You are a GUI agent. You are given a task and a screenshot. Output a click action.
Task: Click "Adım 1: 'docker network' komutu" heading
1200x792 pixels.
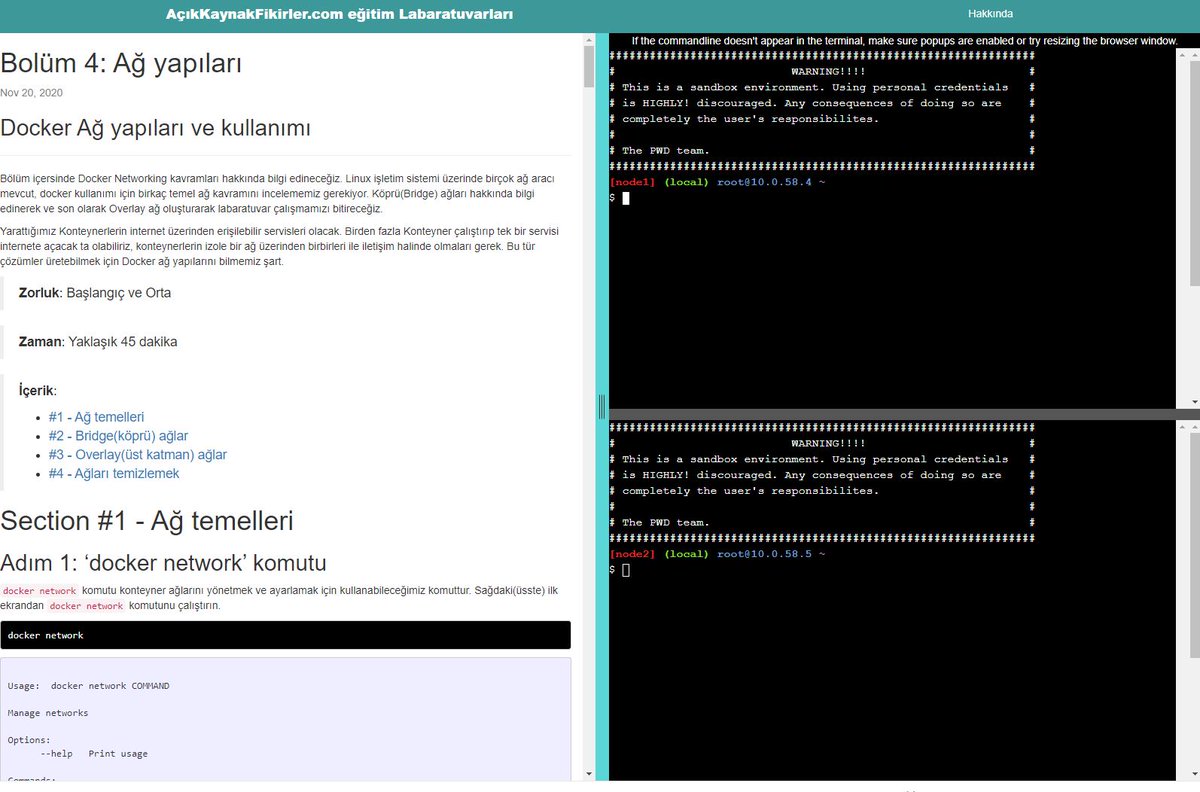(163, 562)
